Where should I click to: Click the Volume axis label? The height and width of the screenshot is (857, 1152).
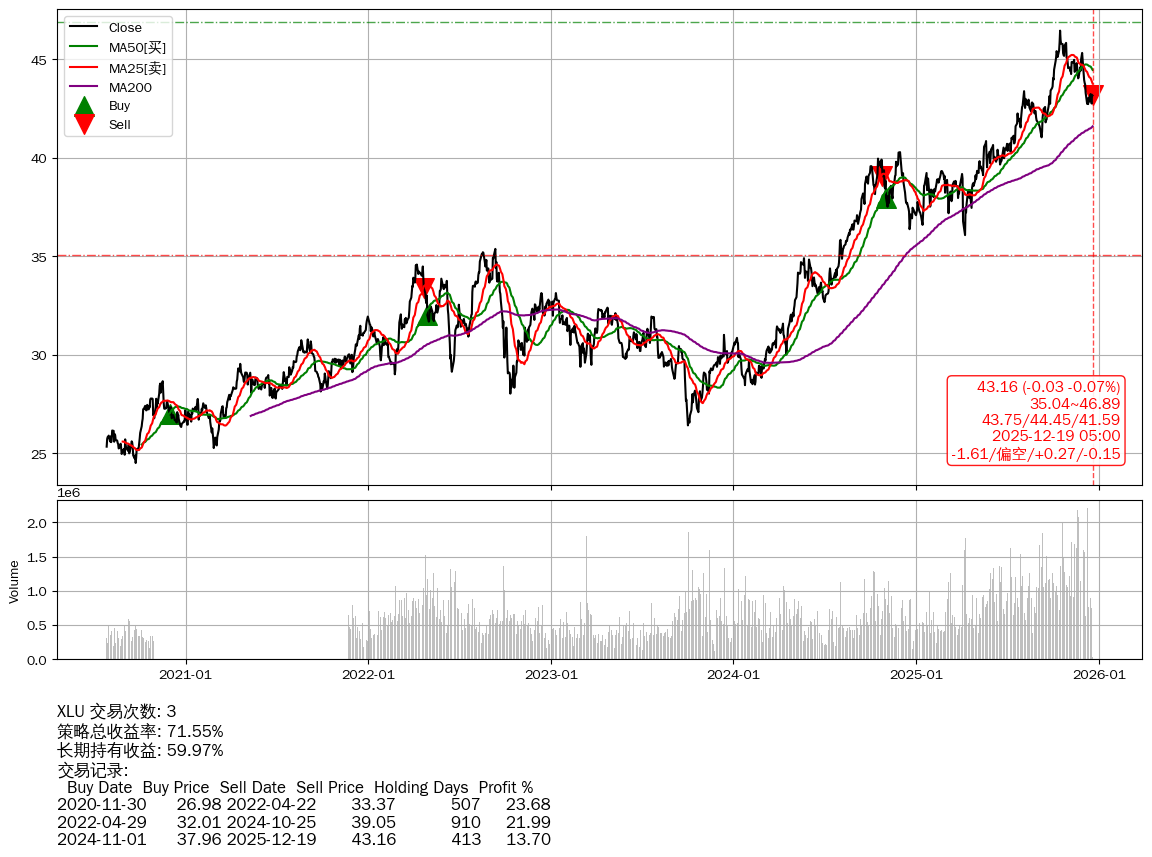(14, 581)
